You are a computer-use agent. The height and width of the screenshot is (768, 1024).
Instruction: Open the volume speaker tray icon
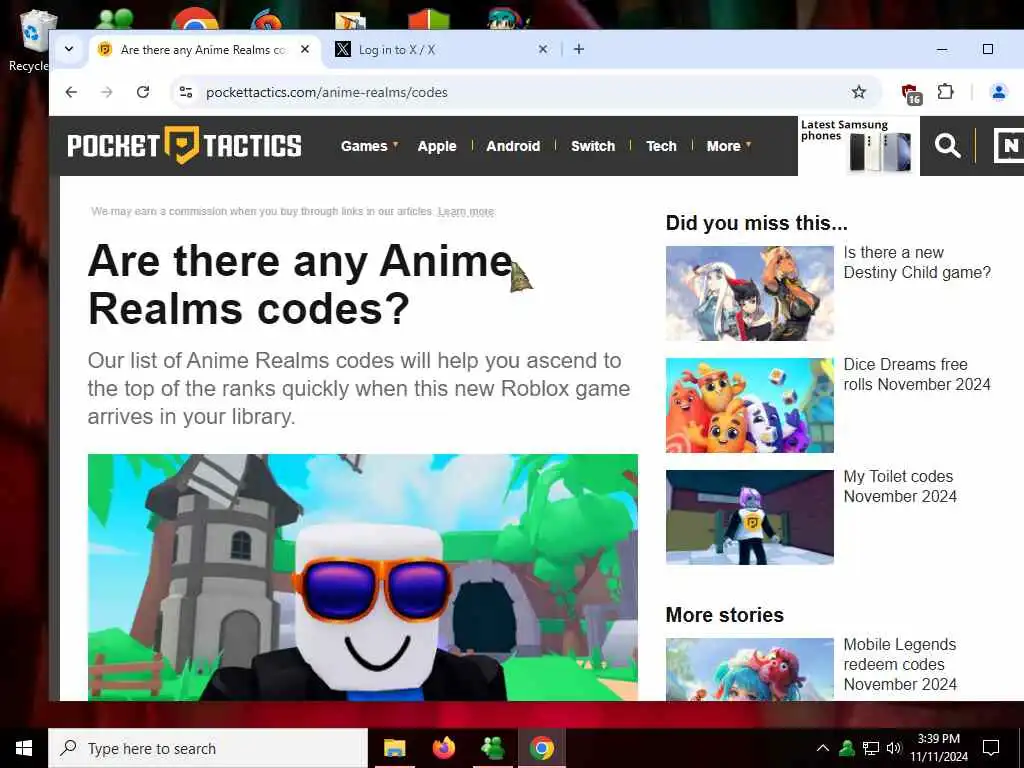tap(893, 748)
